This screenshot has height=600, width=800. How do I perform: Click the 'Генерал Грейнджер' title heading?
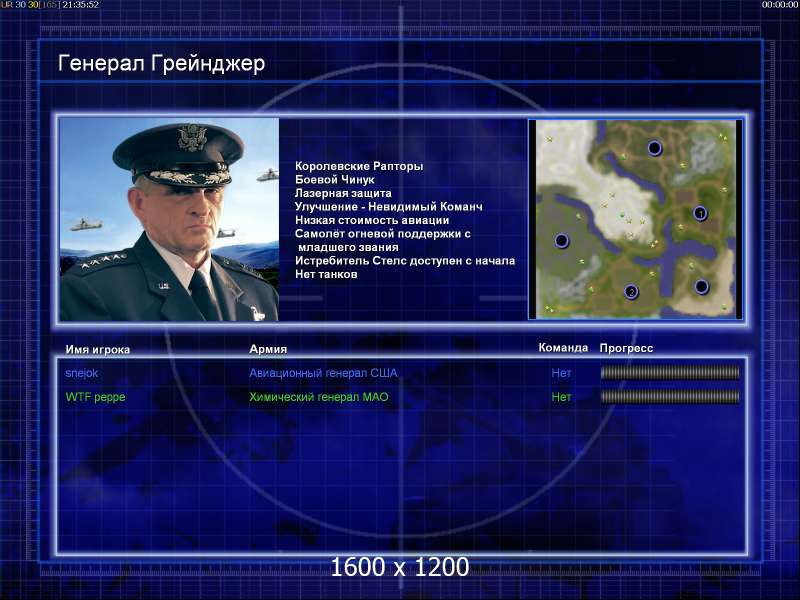coord(161,64)
